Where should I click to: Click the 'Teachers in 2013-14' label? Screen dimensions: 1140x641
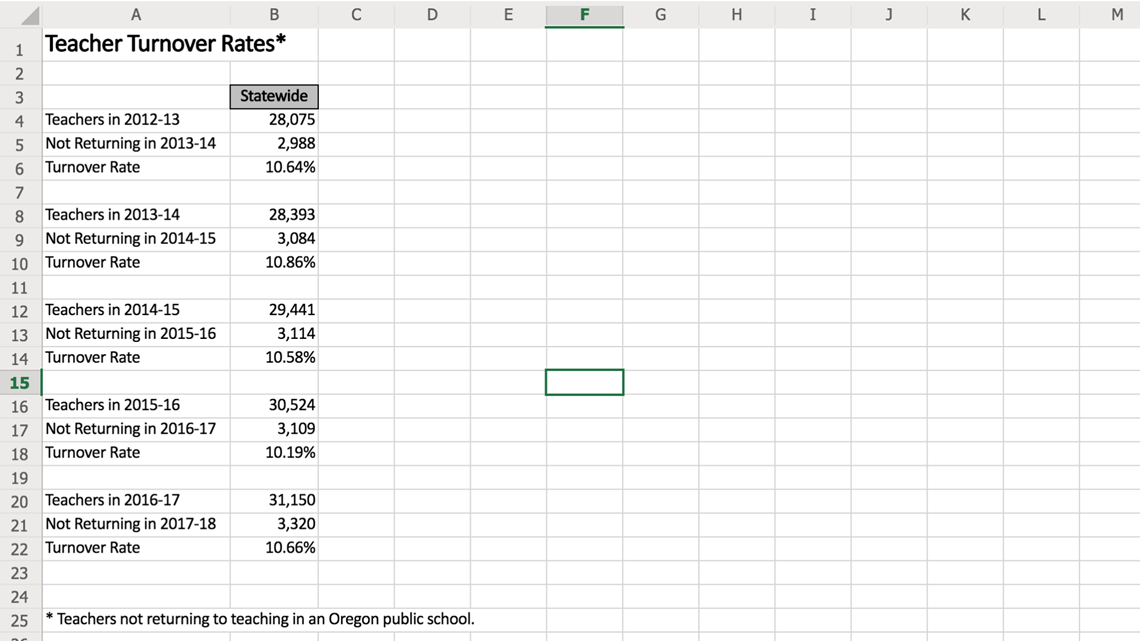coord(113,215)
